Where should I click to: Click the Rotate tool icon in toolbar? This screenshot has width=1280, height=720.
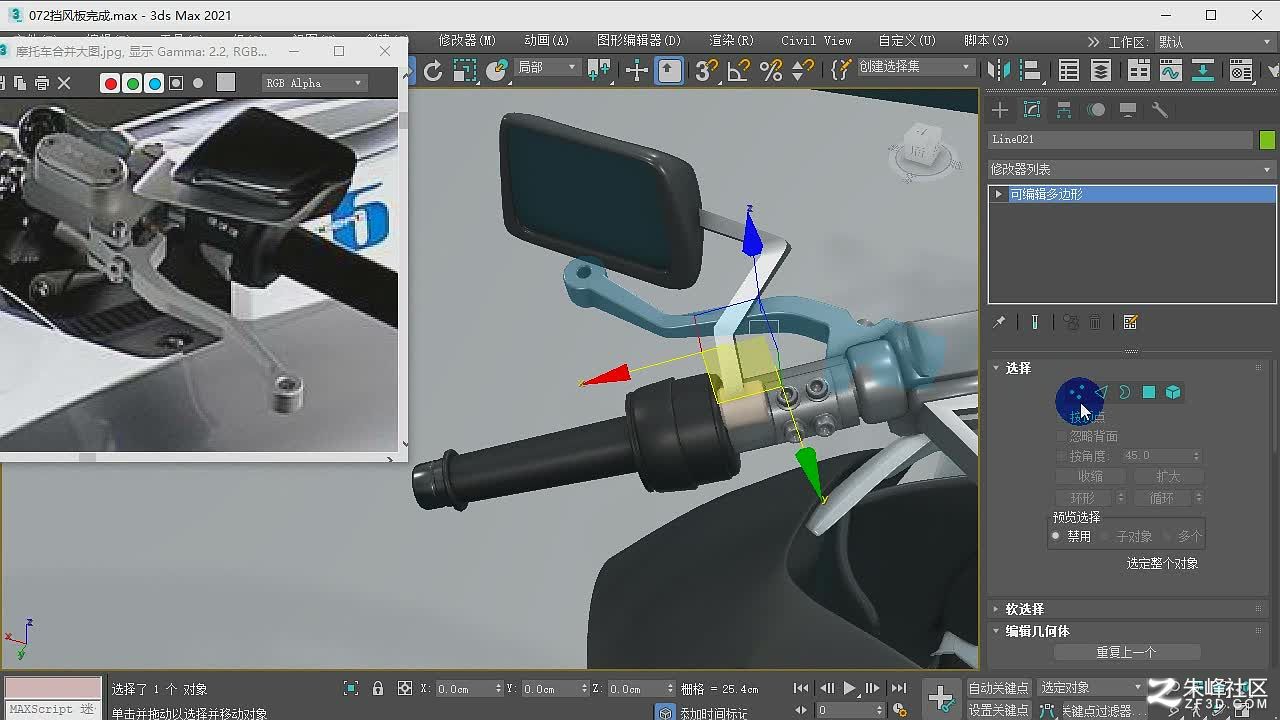click(433, 70)
